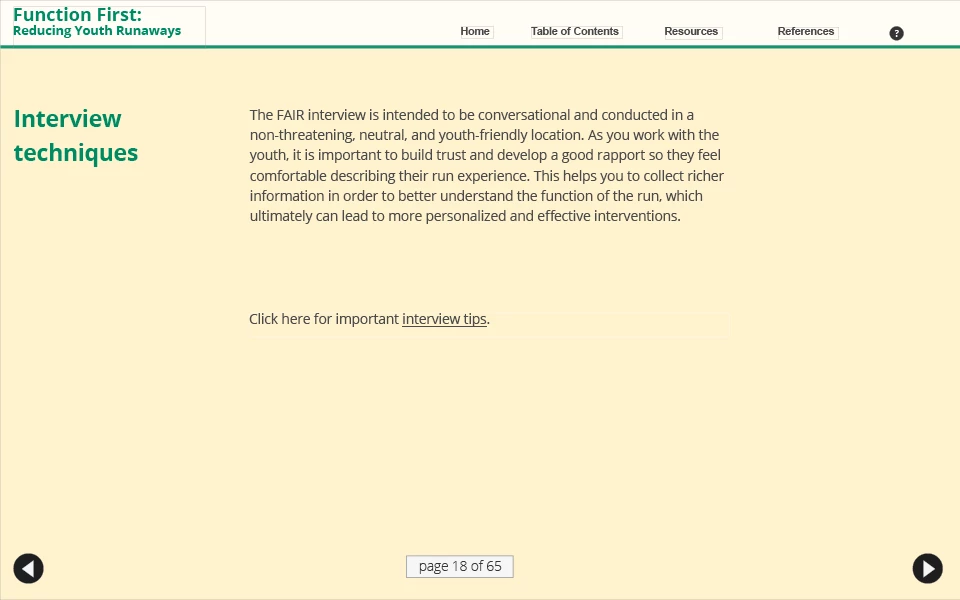960x600 pixels.
Task: Follow the interview tips link
Action: click(x=444, y=319)
